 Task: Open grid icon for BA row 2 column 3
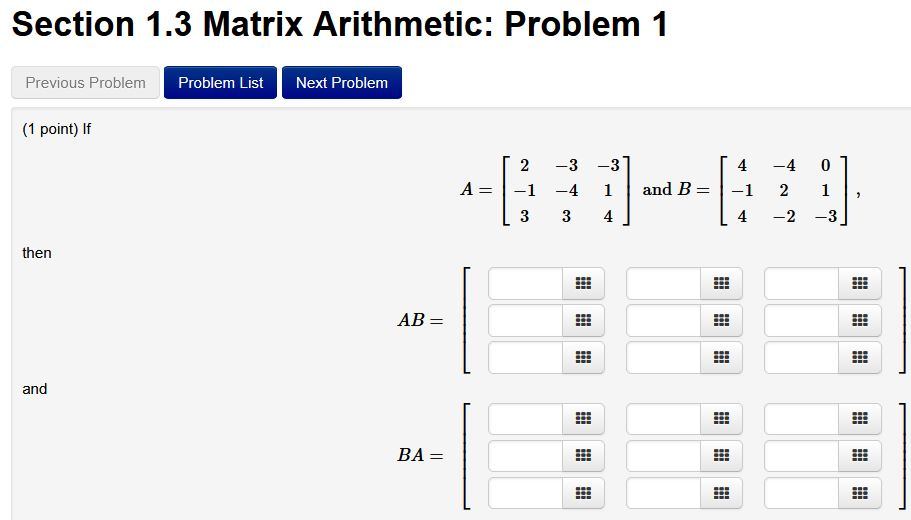click(x=860, y=455)
